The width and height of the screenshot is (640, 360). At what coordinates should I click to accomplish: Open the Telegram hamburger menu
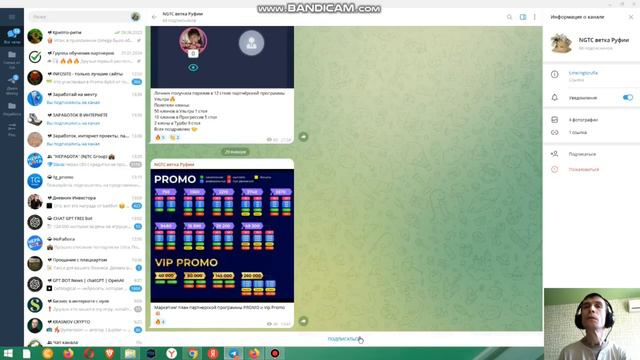pos(12,17)
